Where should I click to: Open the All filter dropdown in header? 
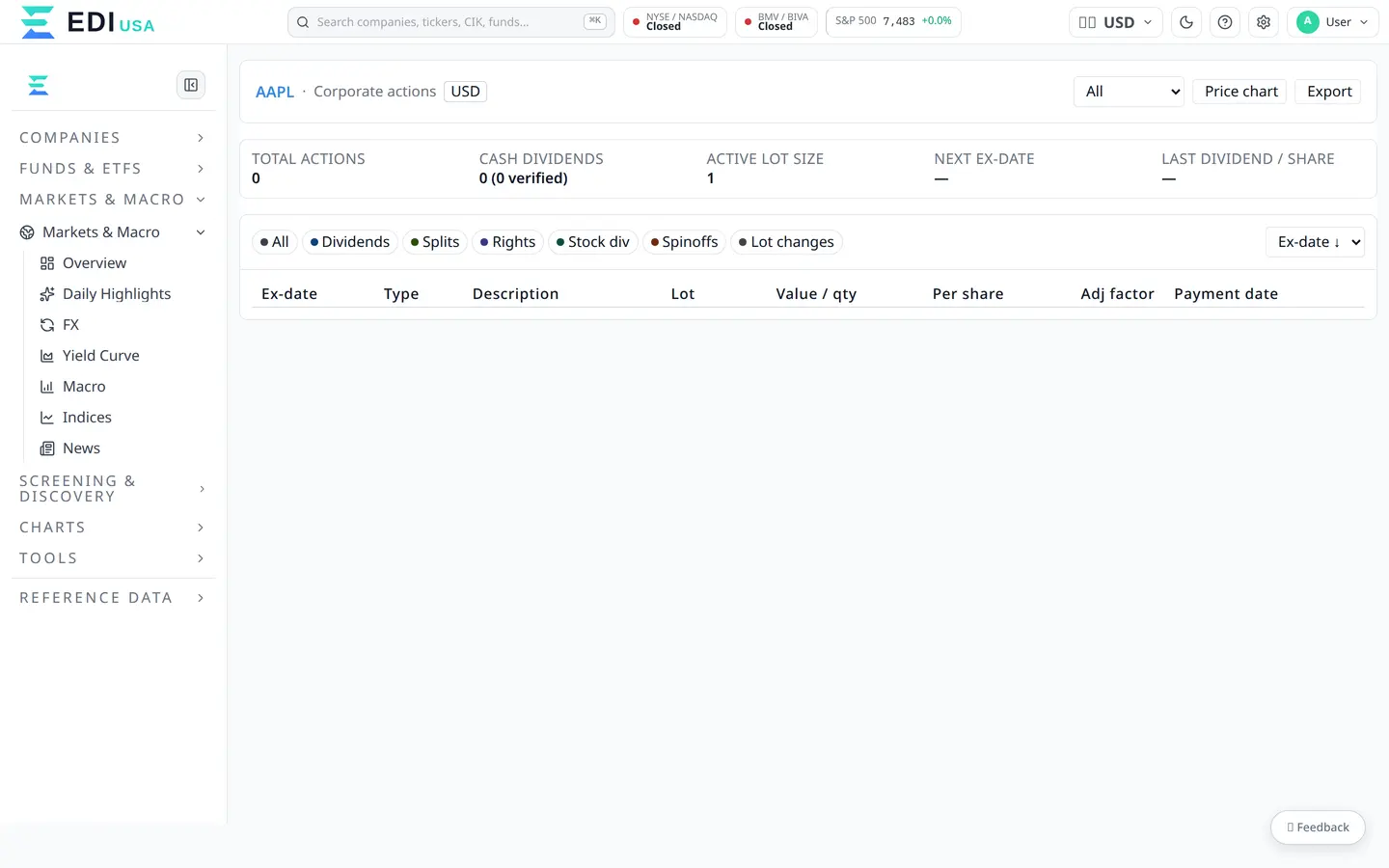(1129, 92)
